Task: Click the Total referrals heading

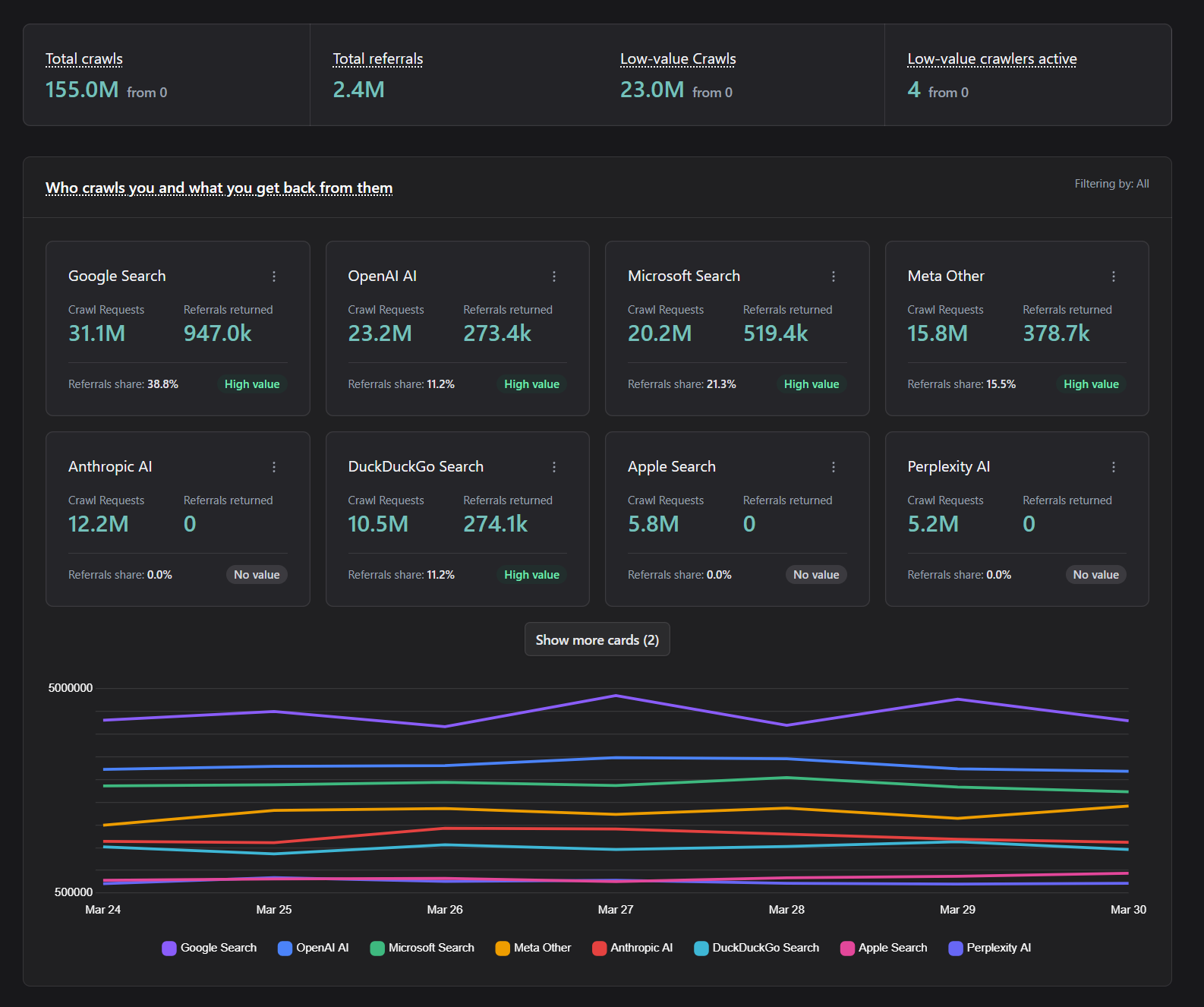Action: (x=378, y=59)
